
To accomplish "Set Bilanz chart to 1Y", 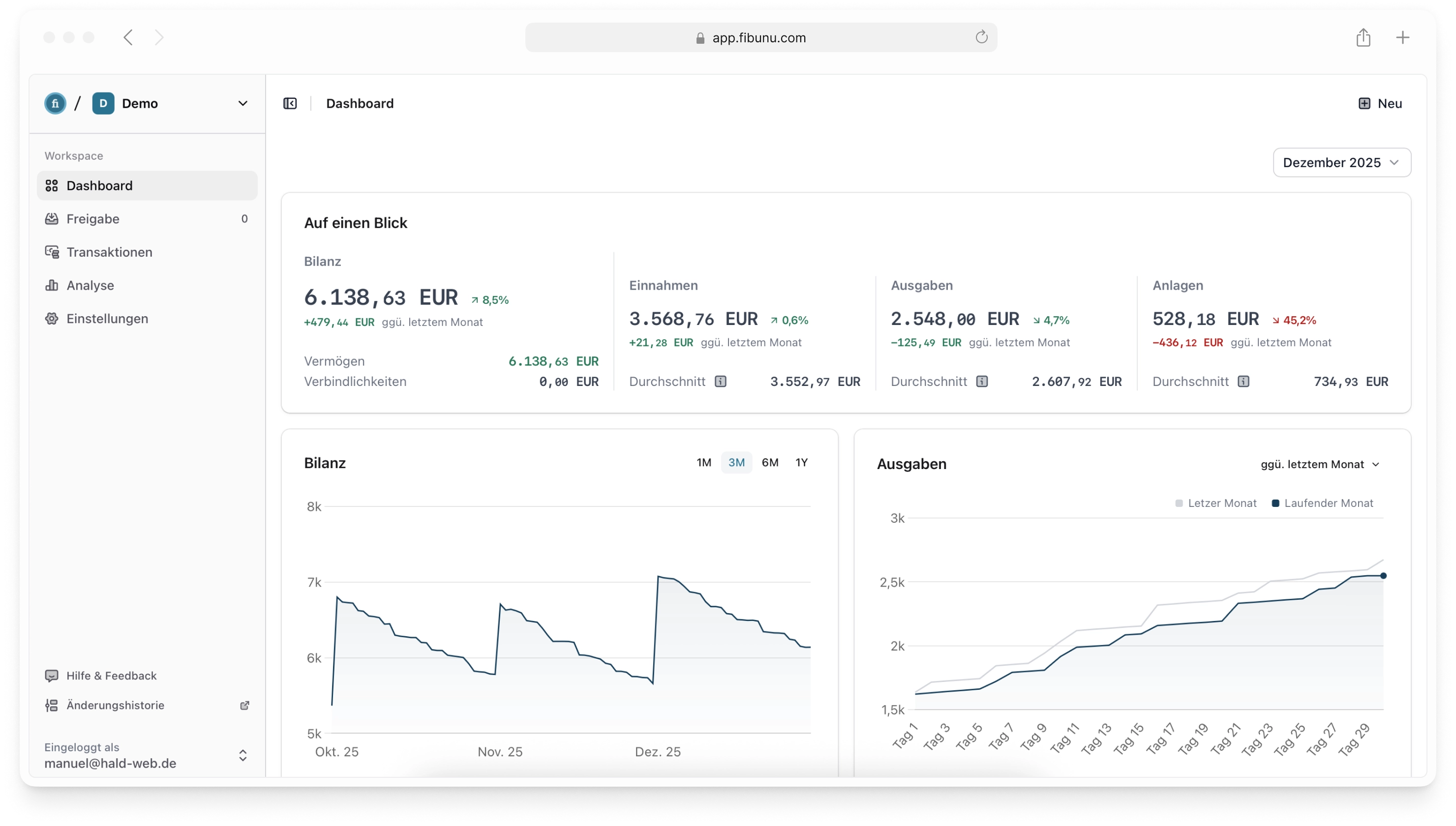I will tap(801, 462).
